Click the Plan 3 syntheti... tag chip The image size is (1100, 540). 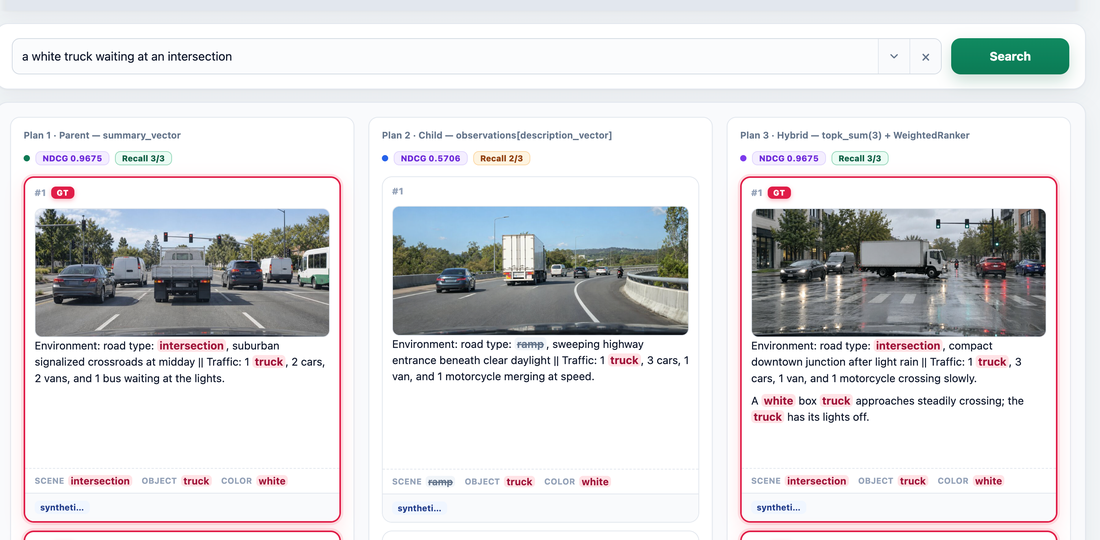(779, 507)
